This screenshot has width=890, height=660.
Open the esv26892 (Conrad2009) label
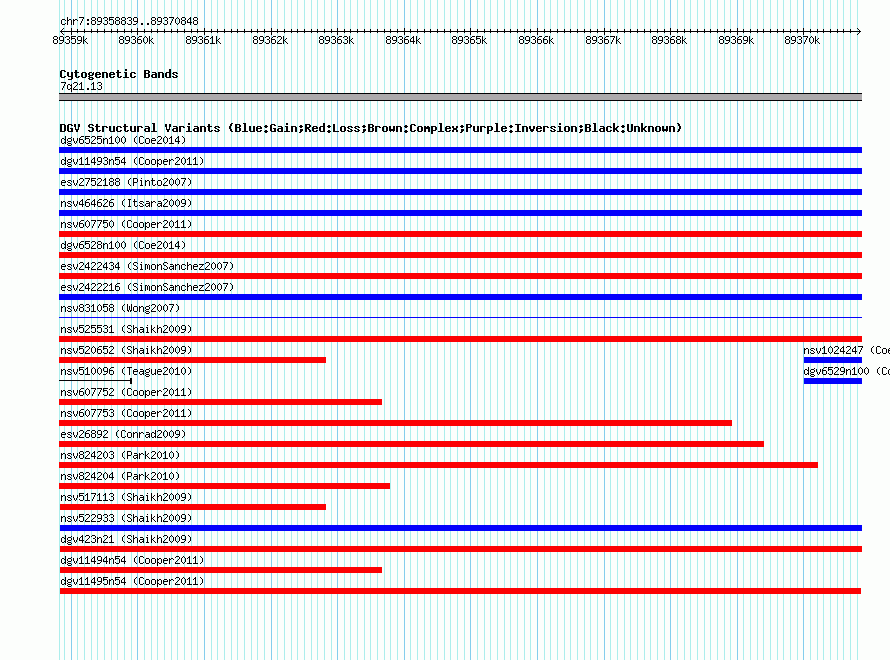click(123, 434)
